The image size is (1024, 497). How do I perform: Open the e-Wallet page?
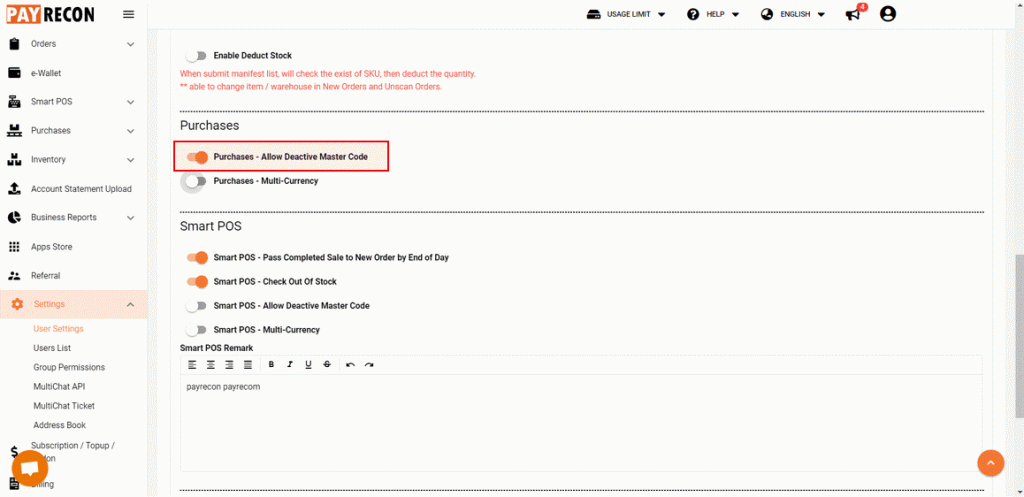[x=46, y=73]
